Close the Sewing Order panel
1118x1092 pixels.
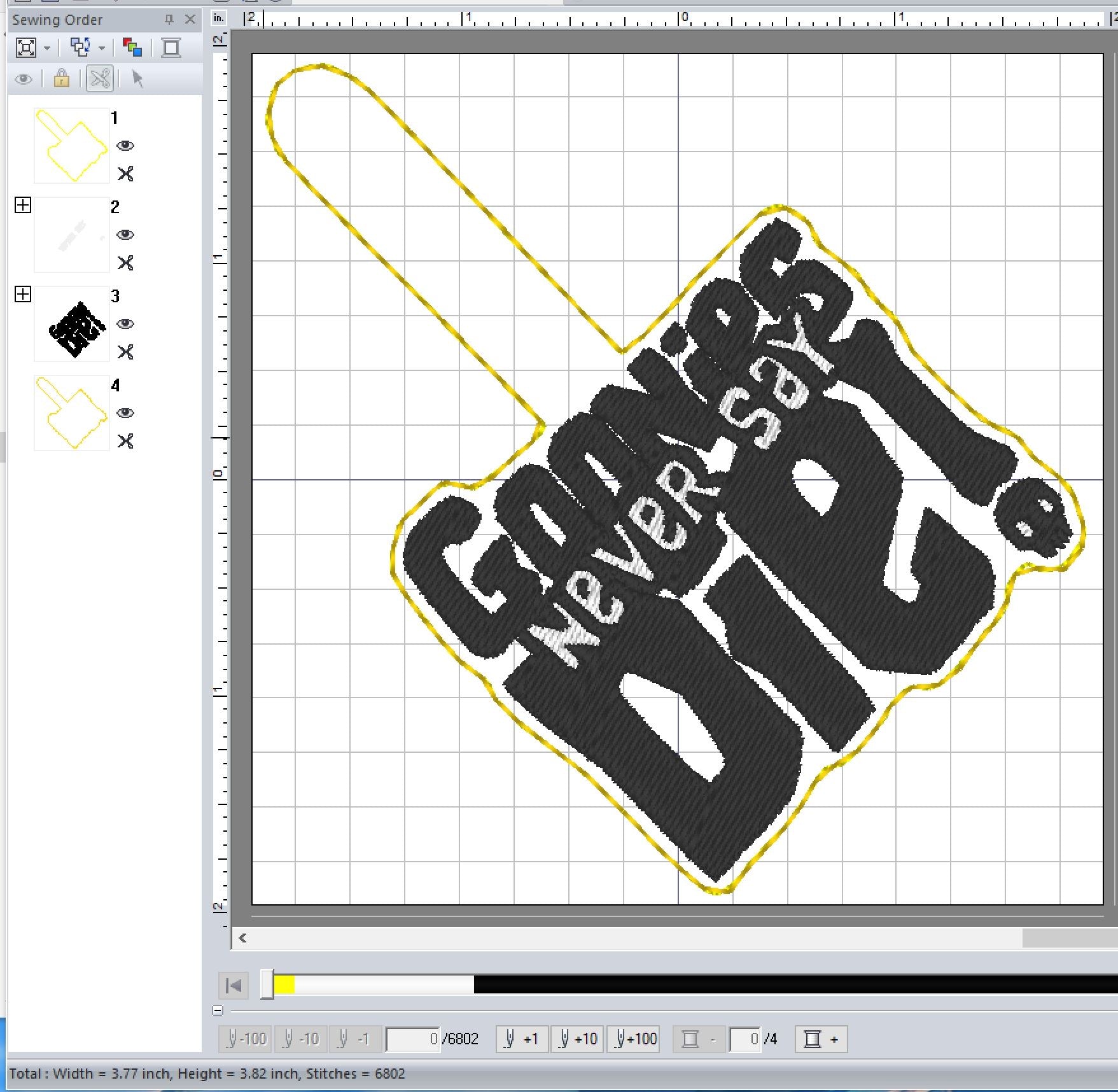(190, 20)
